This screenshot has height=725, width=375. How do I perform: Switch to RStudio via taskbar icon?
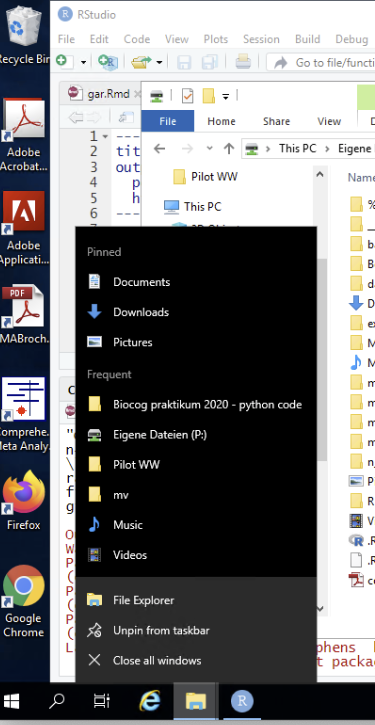coord(242,702)
